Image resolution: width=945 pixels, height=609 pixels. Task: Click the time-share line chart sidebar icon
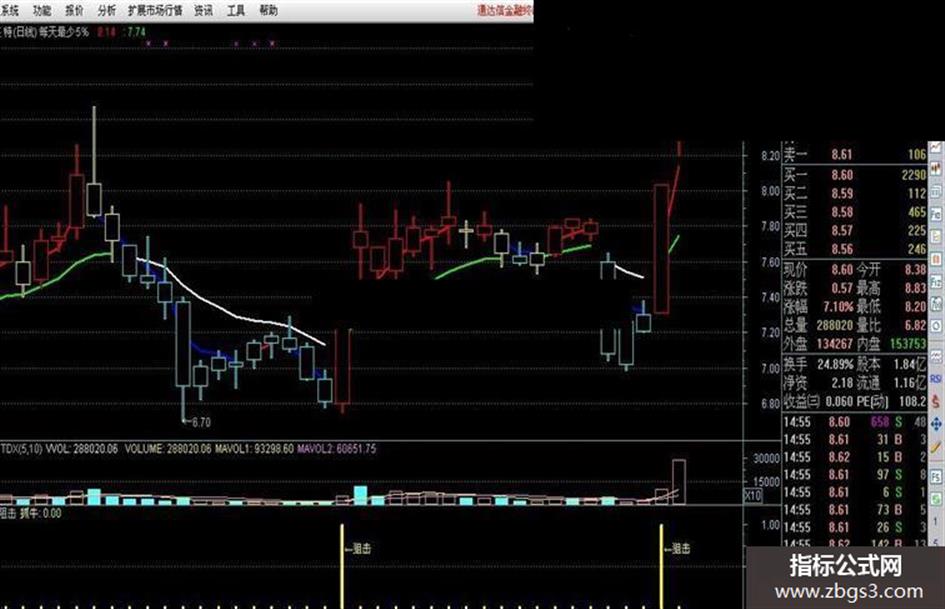(x=936, y=148)
